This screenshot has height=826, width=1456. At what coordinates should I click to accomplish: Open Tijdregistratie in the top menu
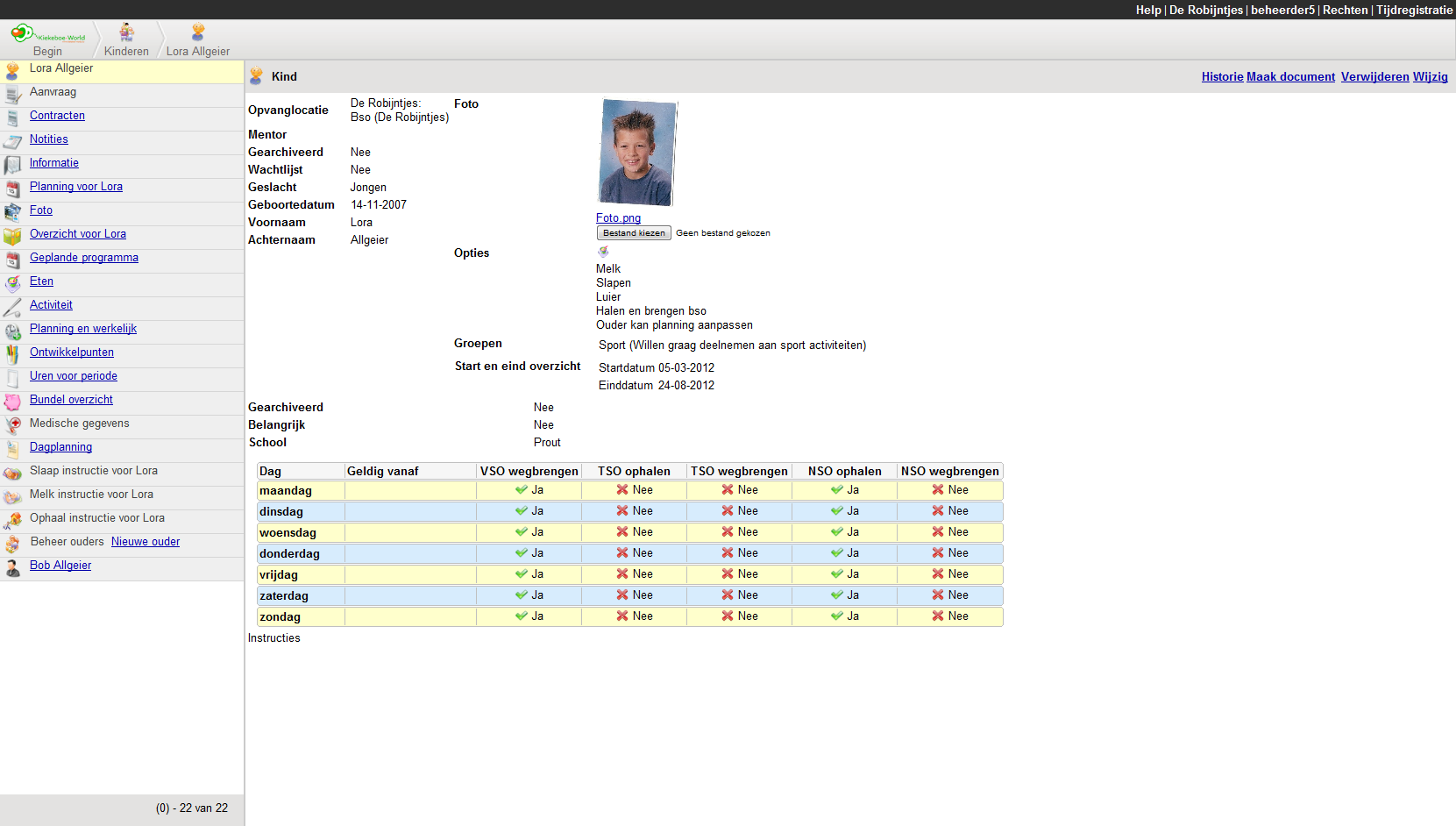(x=1414, y=10)
